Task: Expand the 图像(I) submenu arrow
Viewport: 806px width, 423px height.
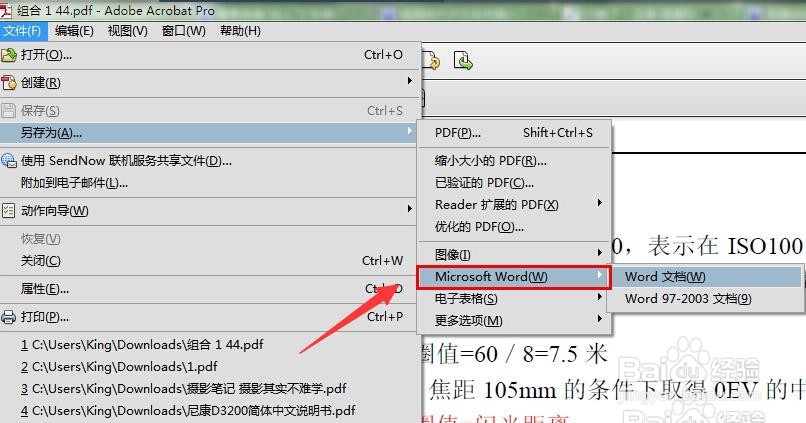Action: coord(599,253)
